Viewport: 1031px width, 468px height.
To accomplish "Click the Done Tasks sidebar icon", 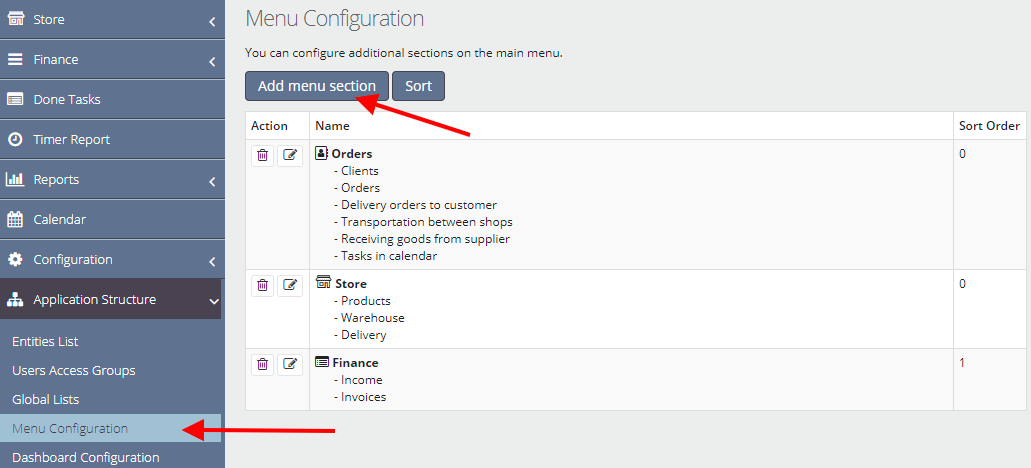I will (15, 99).
